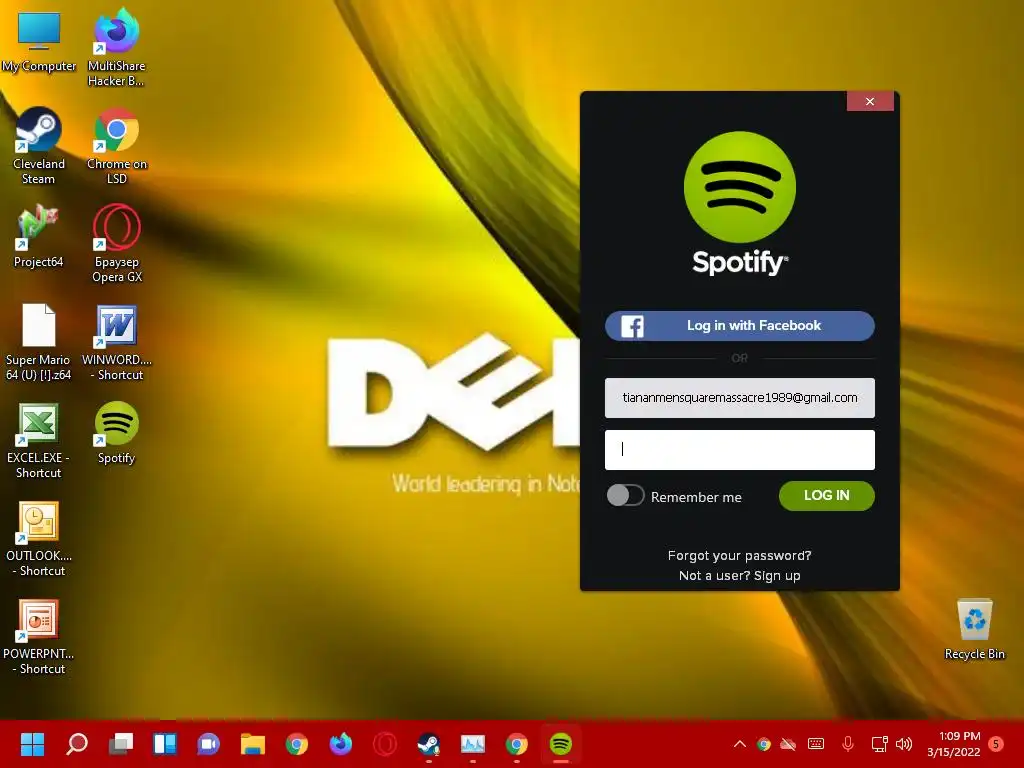Open Chat app in taskbar
Image resolution: width=1024 pixels, height=768 pixels.
pos(208,744)
